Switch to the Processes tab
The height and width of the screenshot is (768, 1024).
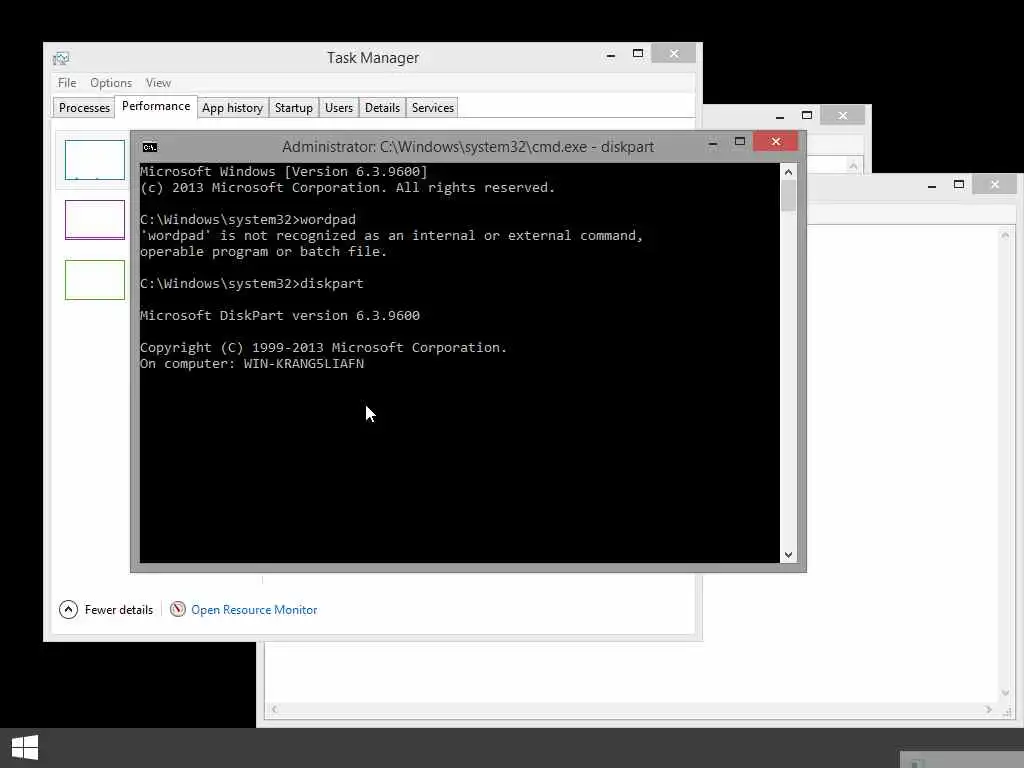[x=84, y=108]
